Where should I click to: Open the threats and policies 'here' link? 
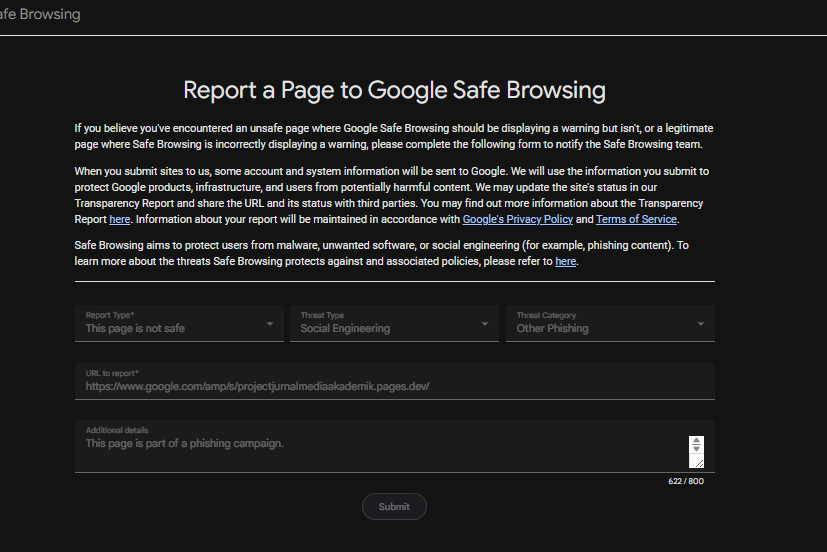pyautogui.click(x=565, y=262)
